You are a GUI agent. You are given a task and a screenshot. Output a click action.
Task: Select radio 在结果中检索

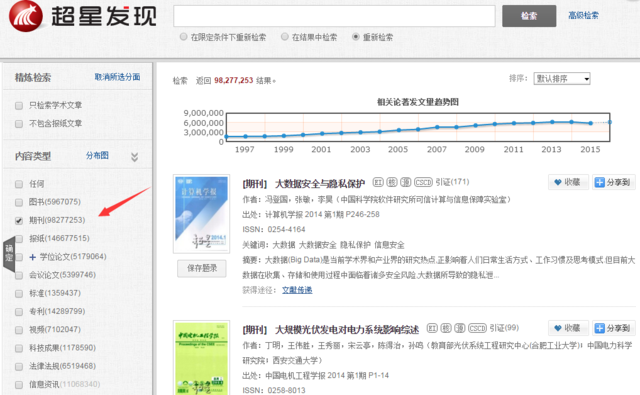[x=284, y=37]
